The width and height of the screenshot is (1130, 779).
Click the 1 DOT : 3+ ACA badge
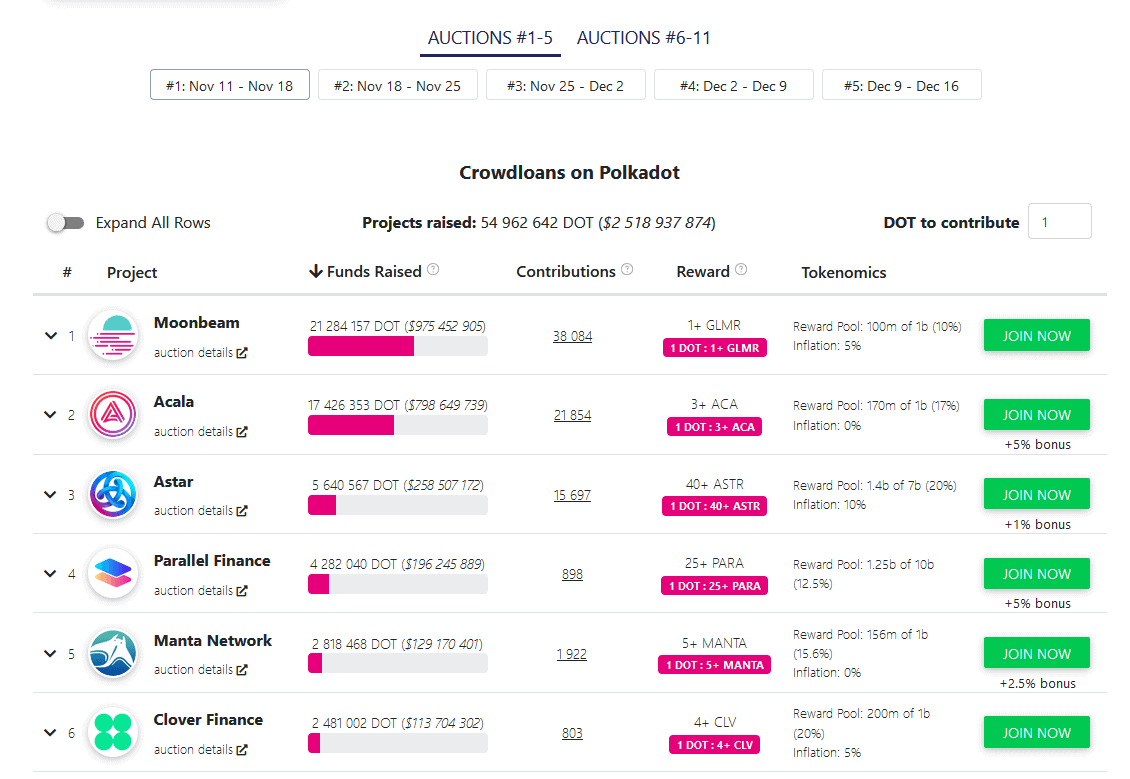(715, 427)
